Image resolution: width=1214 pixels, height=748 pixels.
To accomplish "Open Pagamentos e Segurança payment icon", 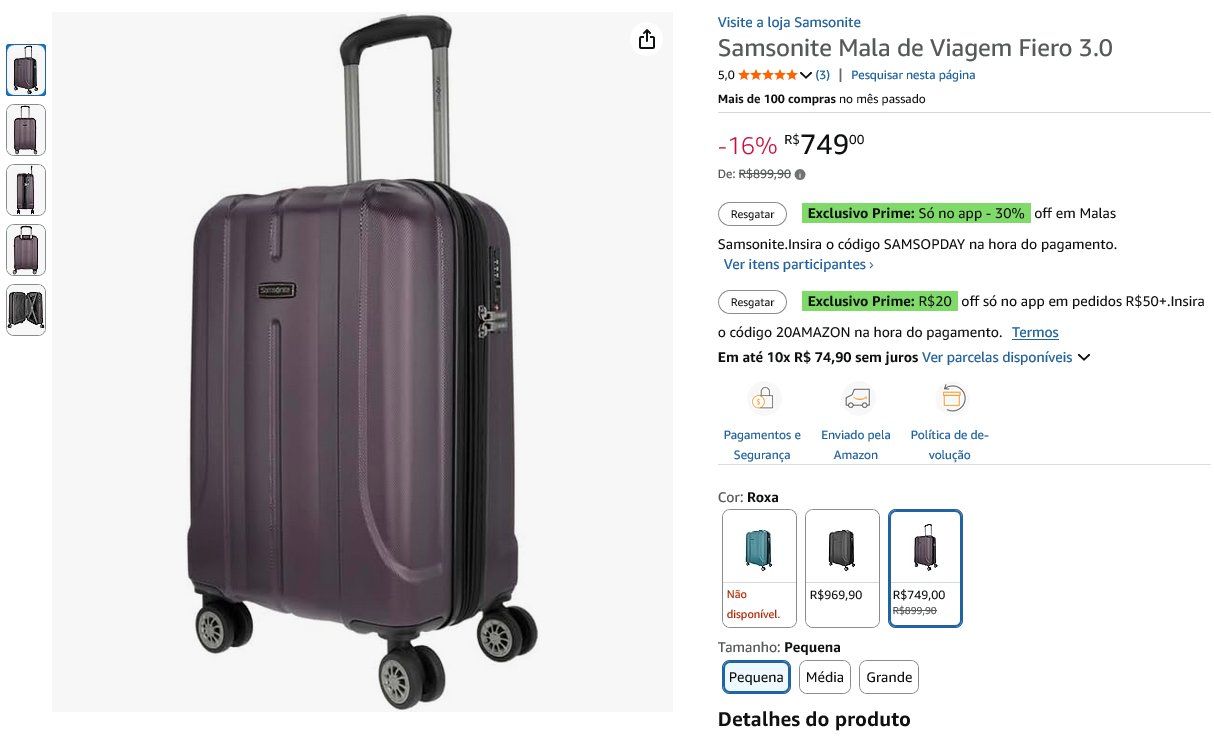I will coord(762,399).
